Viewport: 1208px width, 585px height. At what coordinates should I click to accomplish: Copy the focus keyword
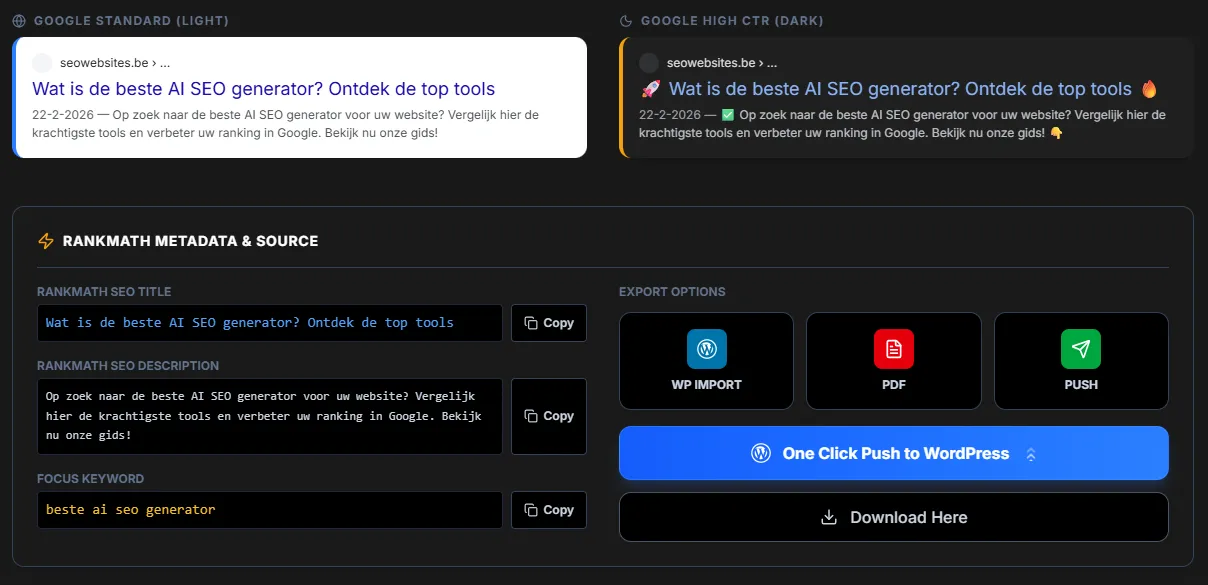(x=549, y=510)
